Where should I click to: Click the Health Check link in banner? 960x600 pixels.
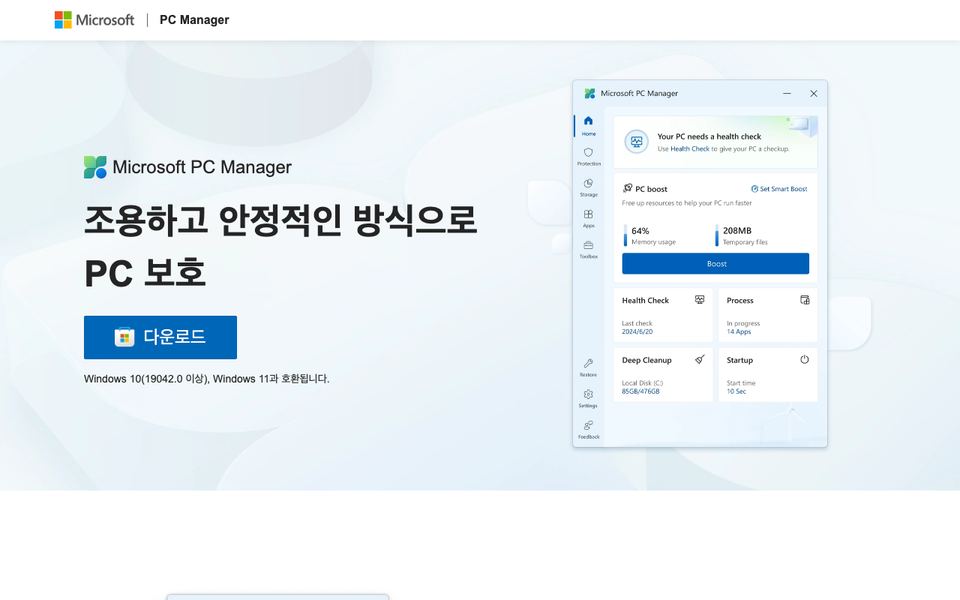[689, 149]
